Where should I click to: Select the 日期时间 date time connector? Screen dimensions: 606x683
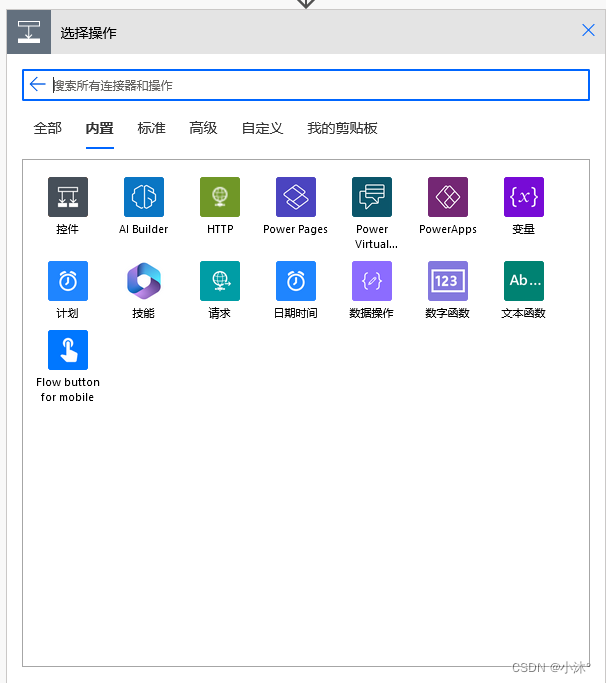pos(296,281)
